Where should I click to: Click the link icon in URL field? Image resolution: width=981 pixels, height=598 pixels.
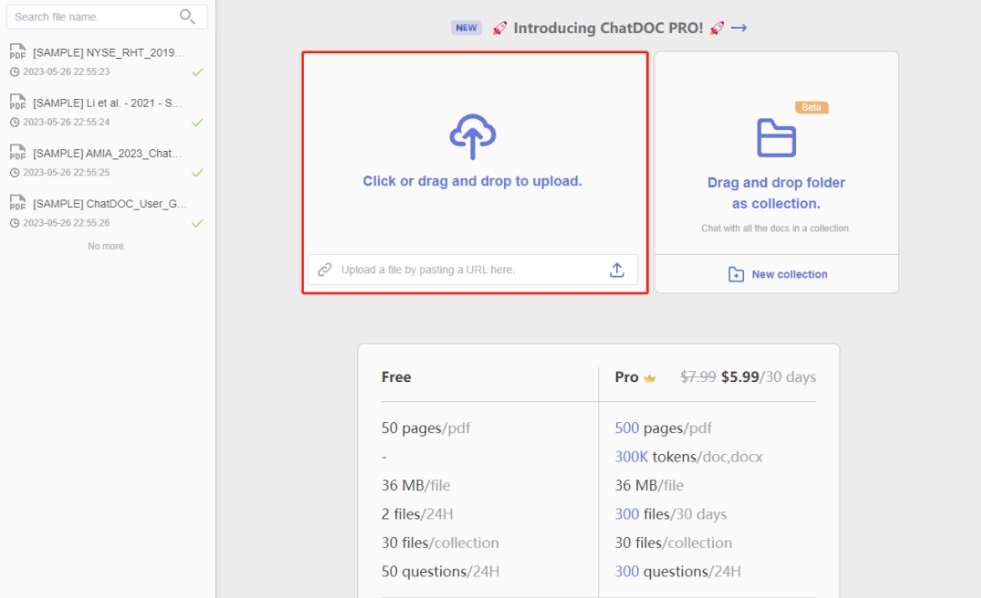pos(325,270)
